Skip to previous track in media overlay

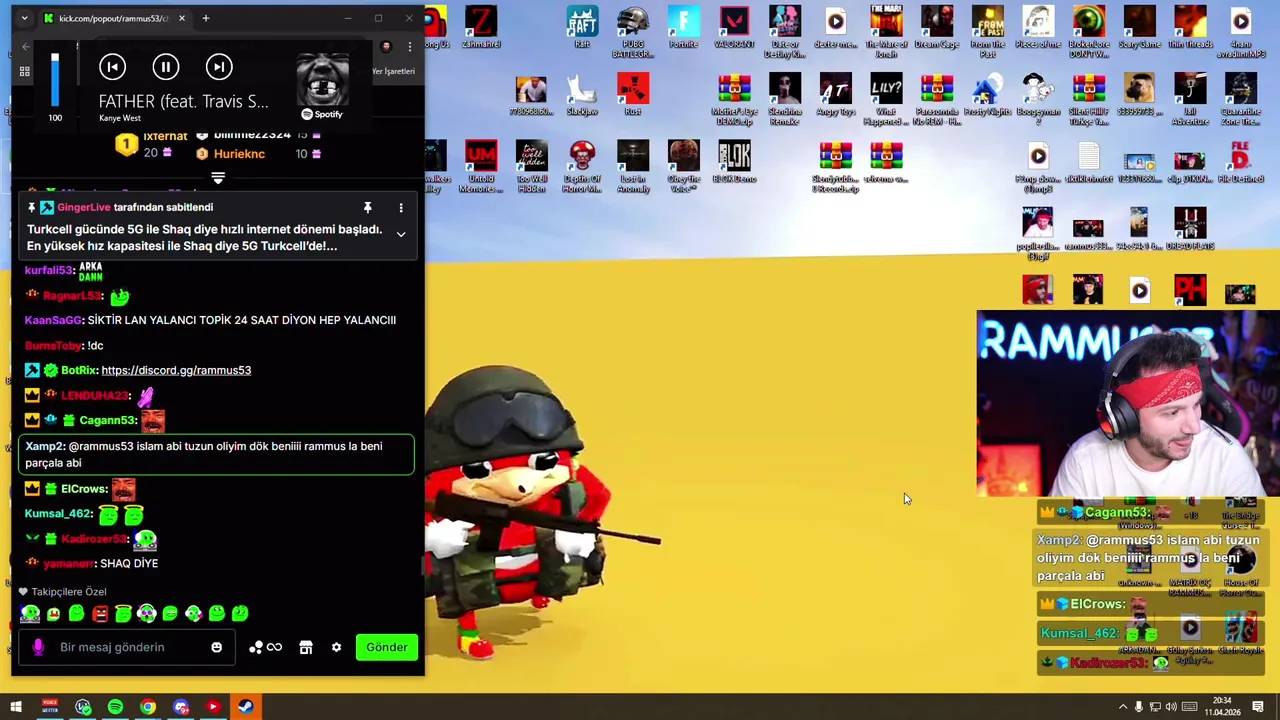click(x=112, y=67)
